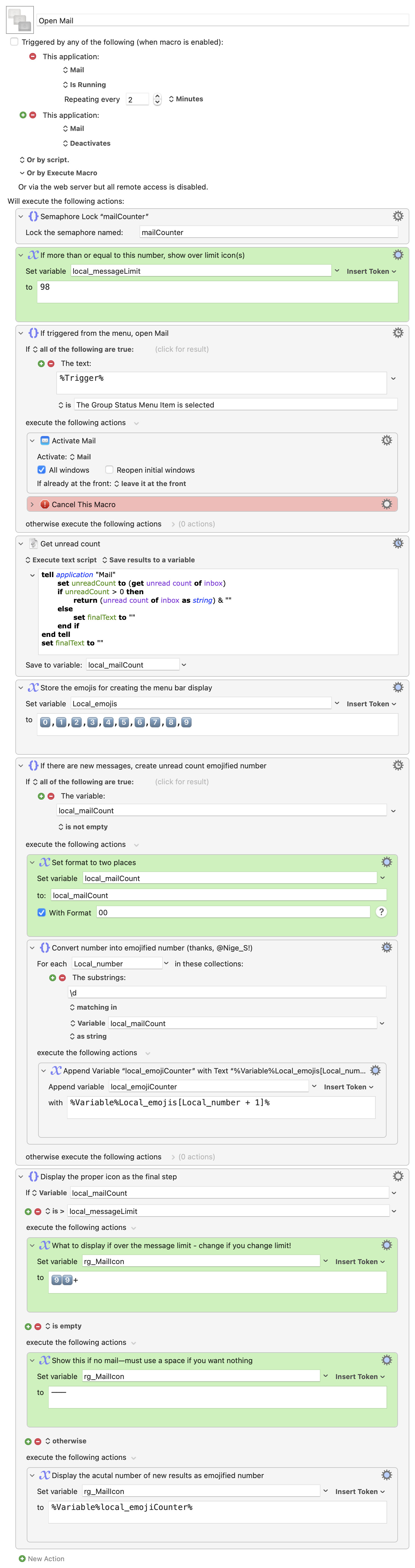Open 'Is Running' trigger type popup
The image size is (415, 1568).
[85, 85]
